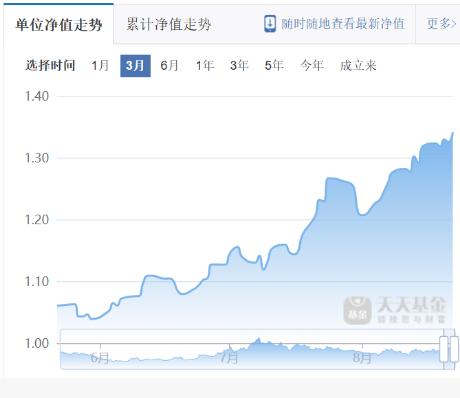Click 随时随地查看最新净值 link

[x=343, y=24]
